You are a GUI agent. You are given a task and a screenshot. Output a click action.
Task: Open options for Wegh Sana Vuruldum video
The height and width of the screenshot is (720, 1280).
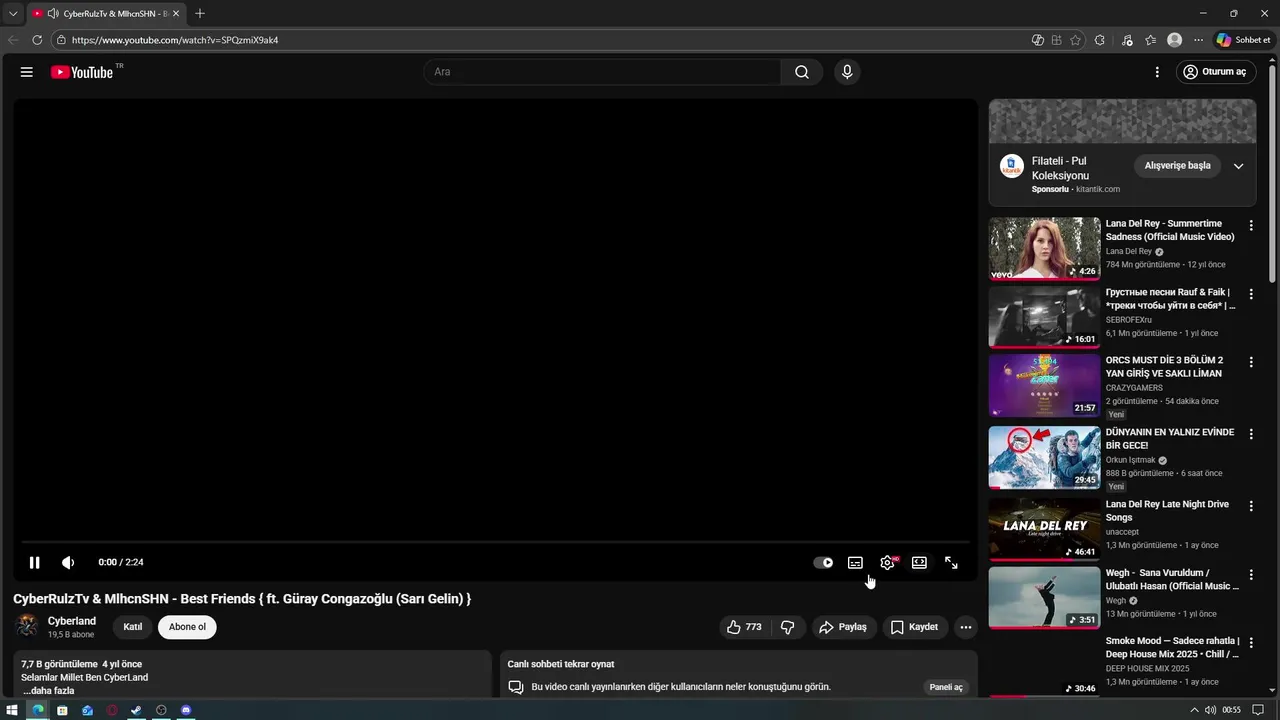(1250, 575)
